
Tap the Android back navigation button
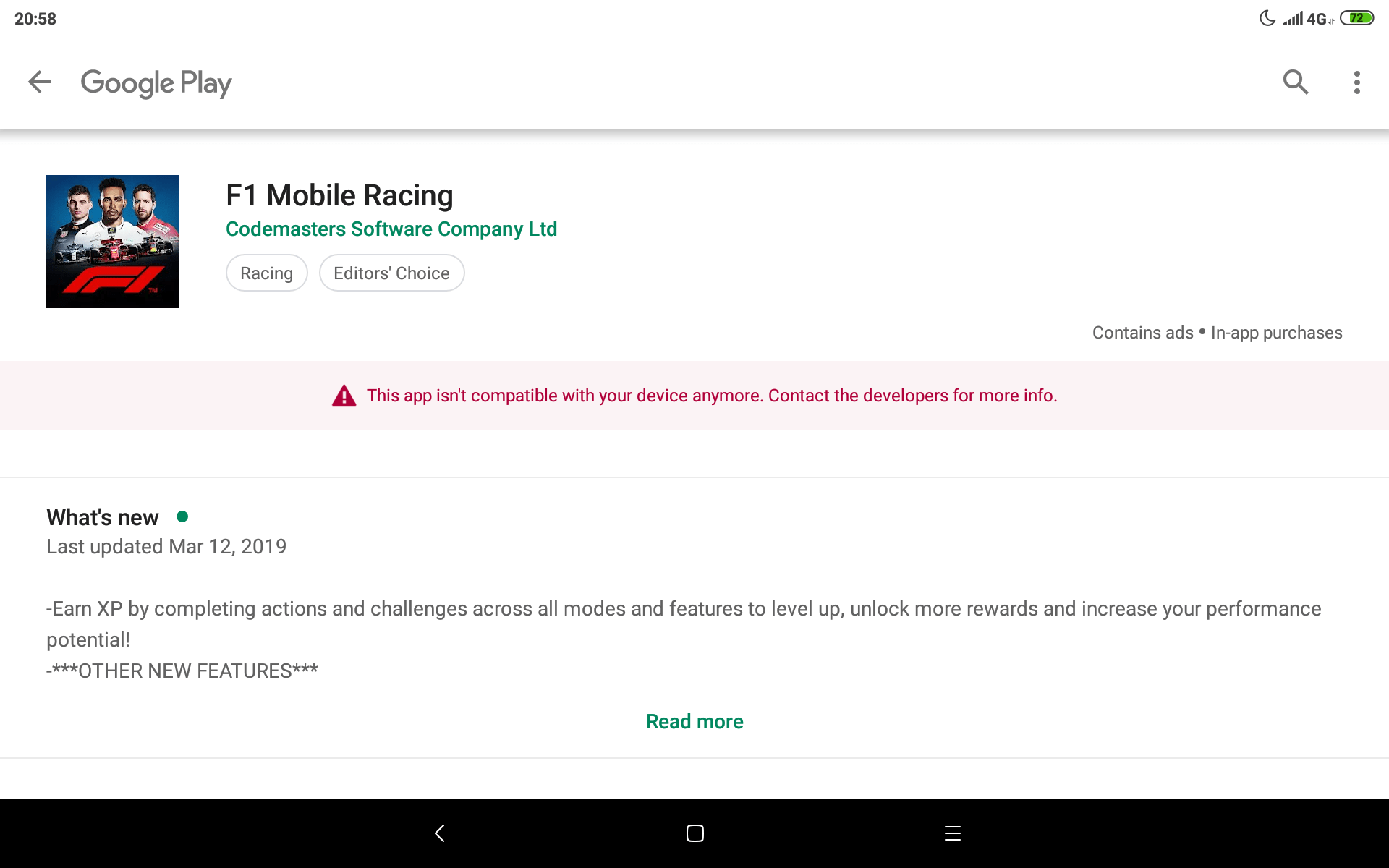[x=439, y=833]
